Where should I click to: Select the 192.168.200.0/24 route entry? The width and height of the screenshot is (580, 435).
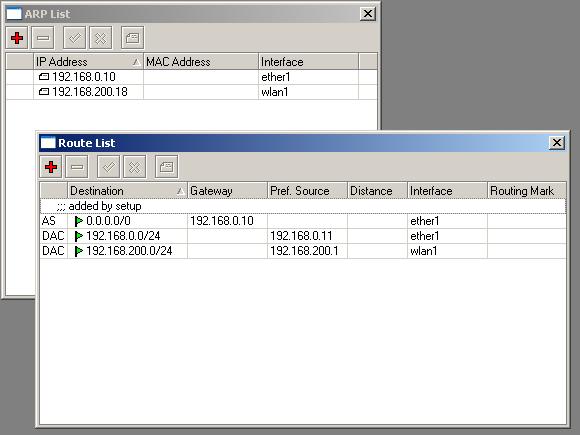303,251
